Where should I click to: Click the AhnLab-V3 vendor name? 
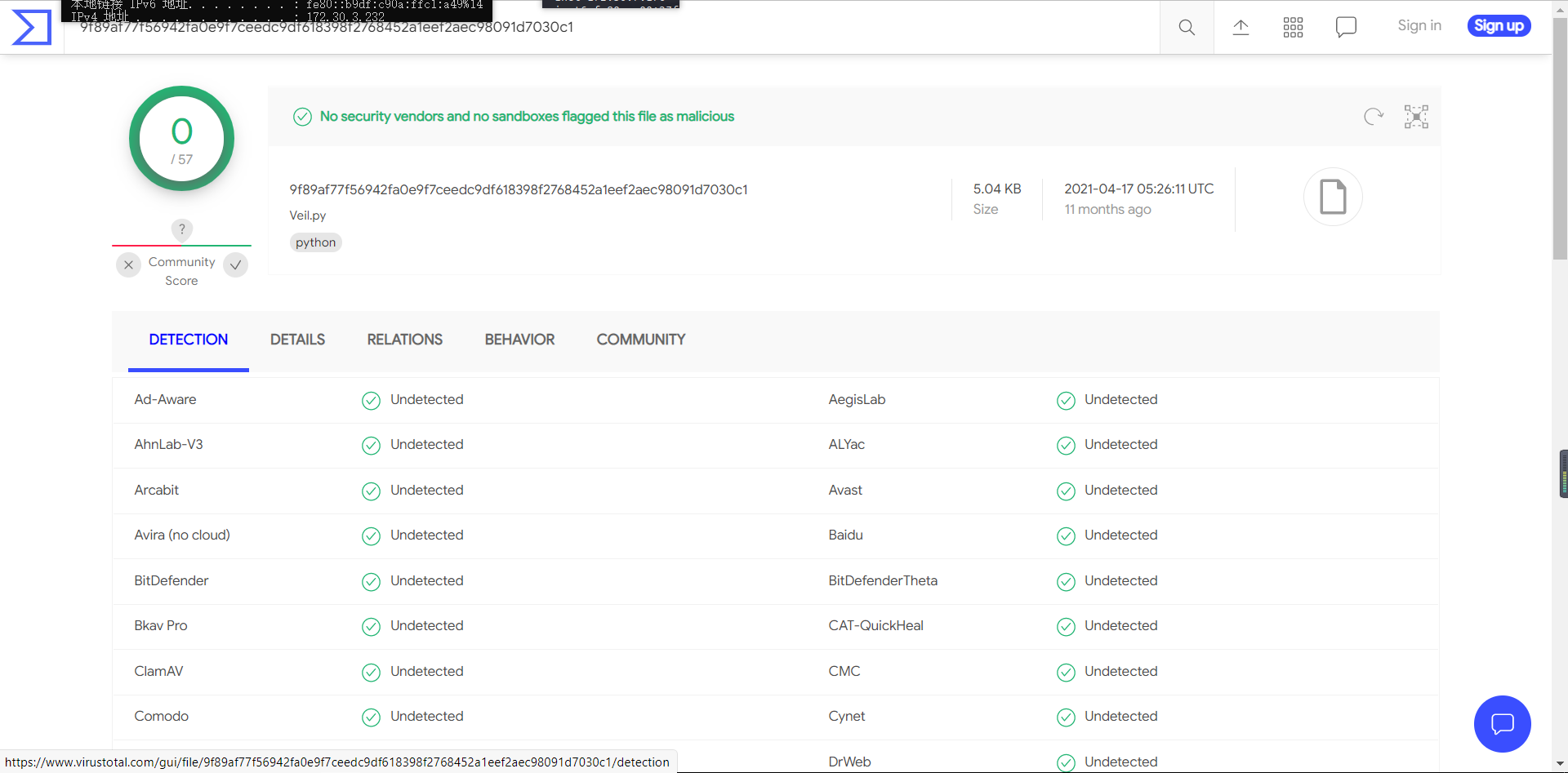coord(168,445)
